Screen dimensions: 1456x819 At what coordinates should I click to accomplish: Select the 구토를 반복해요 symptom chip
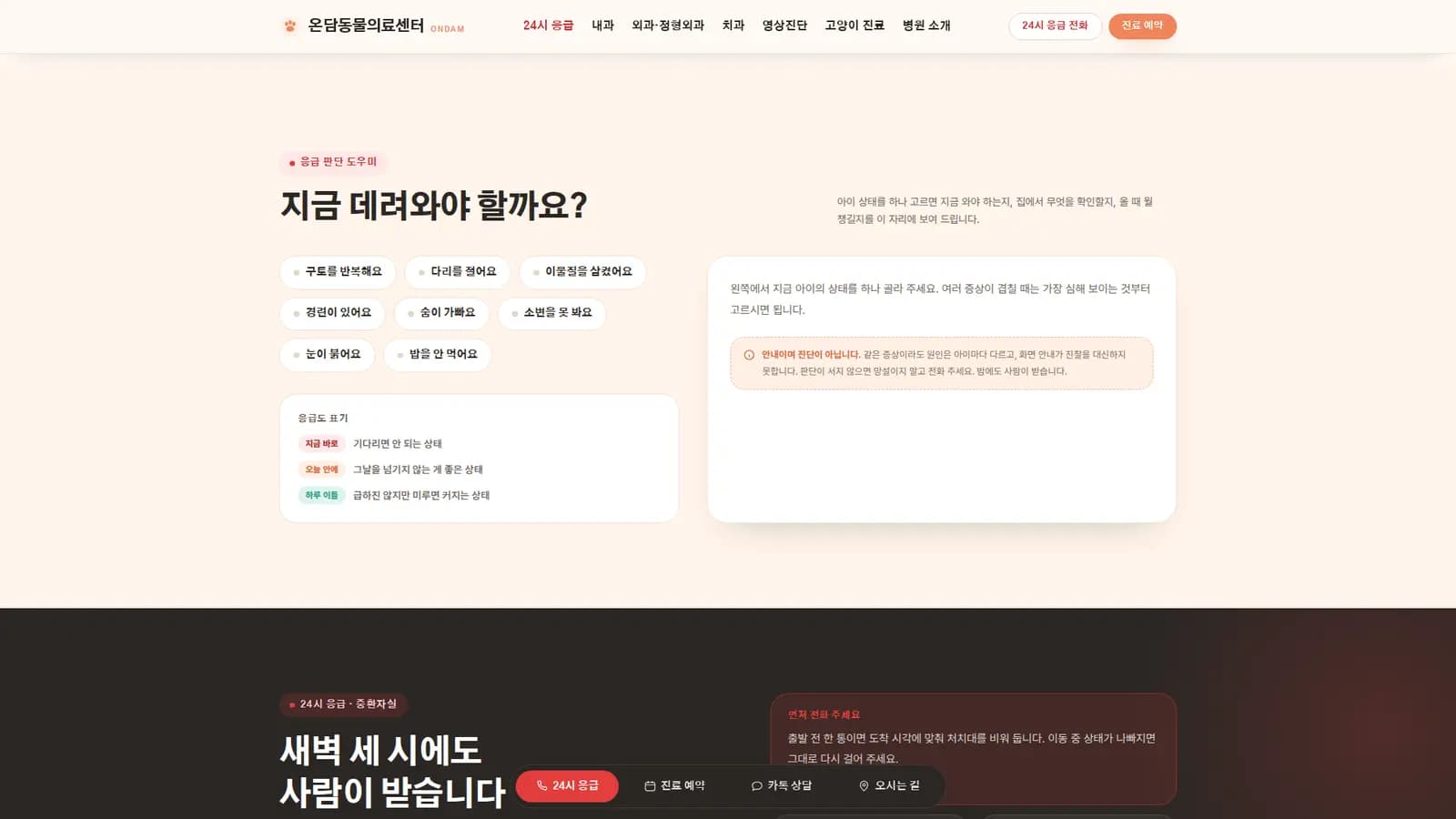coord(338,272)
